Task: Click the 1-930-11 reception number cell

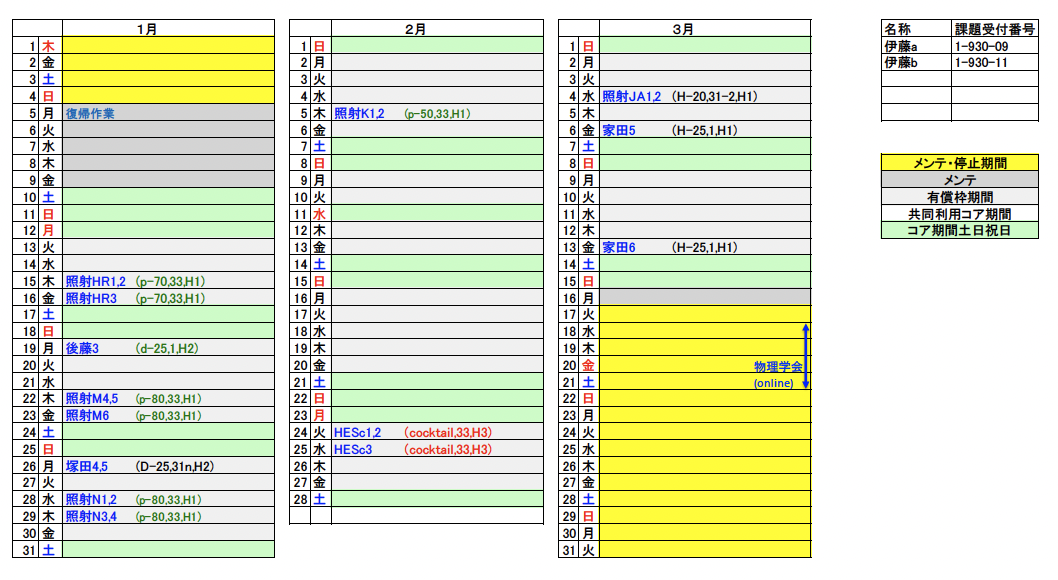Action: tap(981, 63)
